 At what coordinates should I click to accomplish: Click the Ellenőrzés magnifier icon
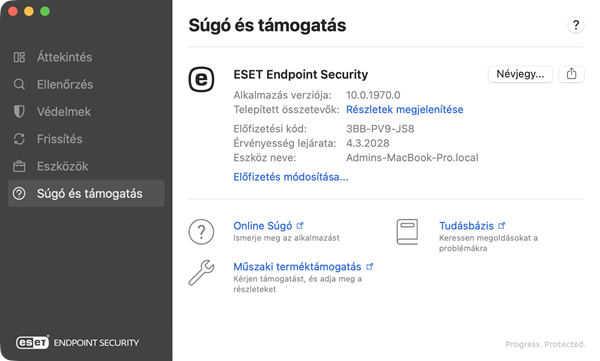point(19,84)
